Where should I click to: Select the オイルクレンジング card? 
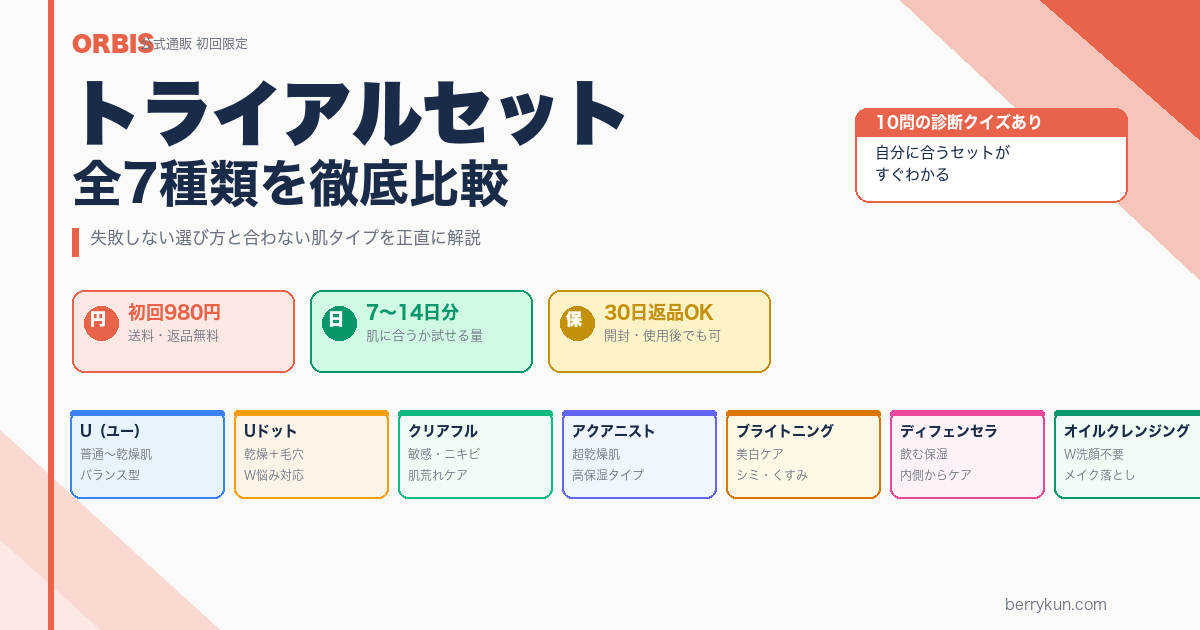tap(1127, 454)
